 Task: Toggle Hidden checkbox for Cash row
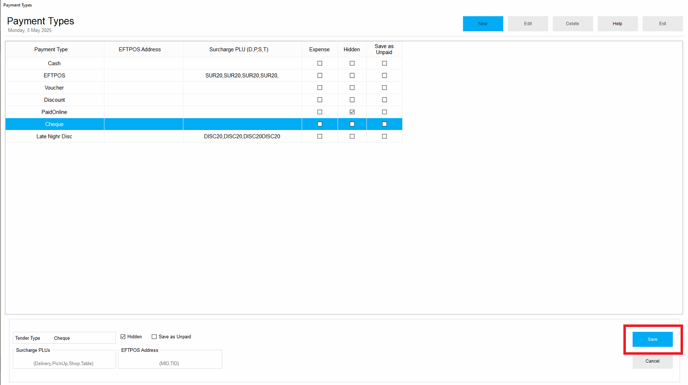352,63
